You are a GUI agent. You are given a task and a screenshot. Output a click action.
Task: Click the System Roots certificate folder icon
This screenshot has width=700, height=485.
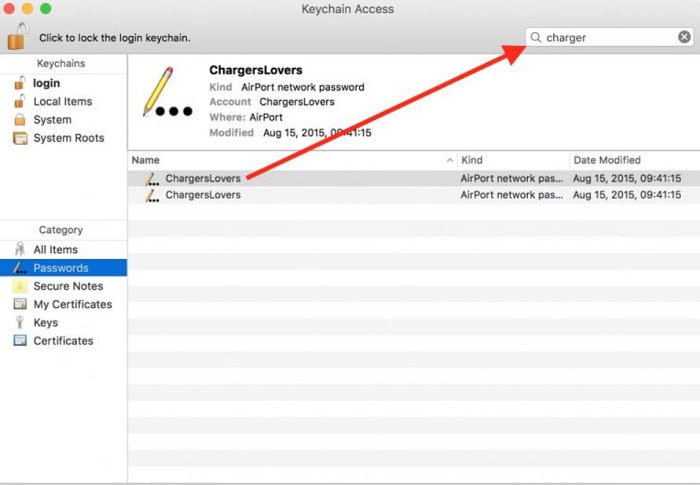tap(20, 138)
